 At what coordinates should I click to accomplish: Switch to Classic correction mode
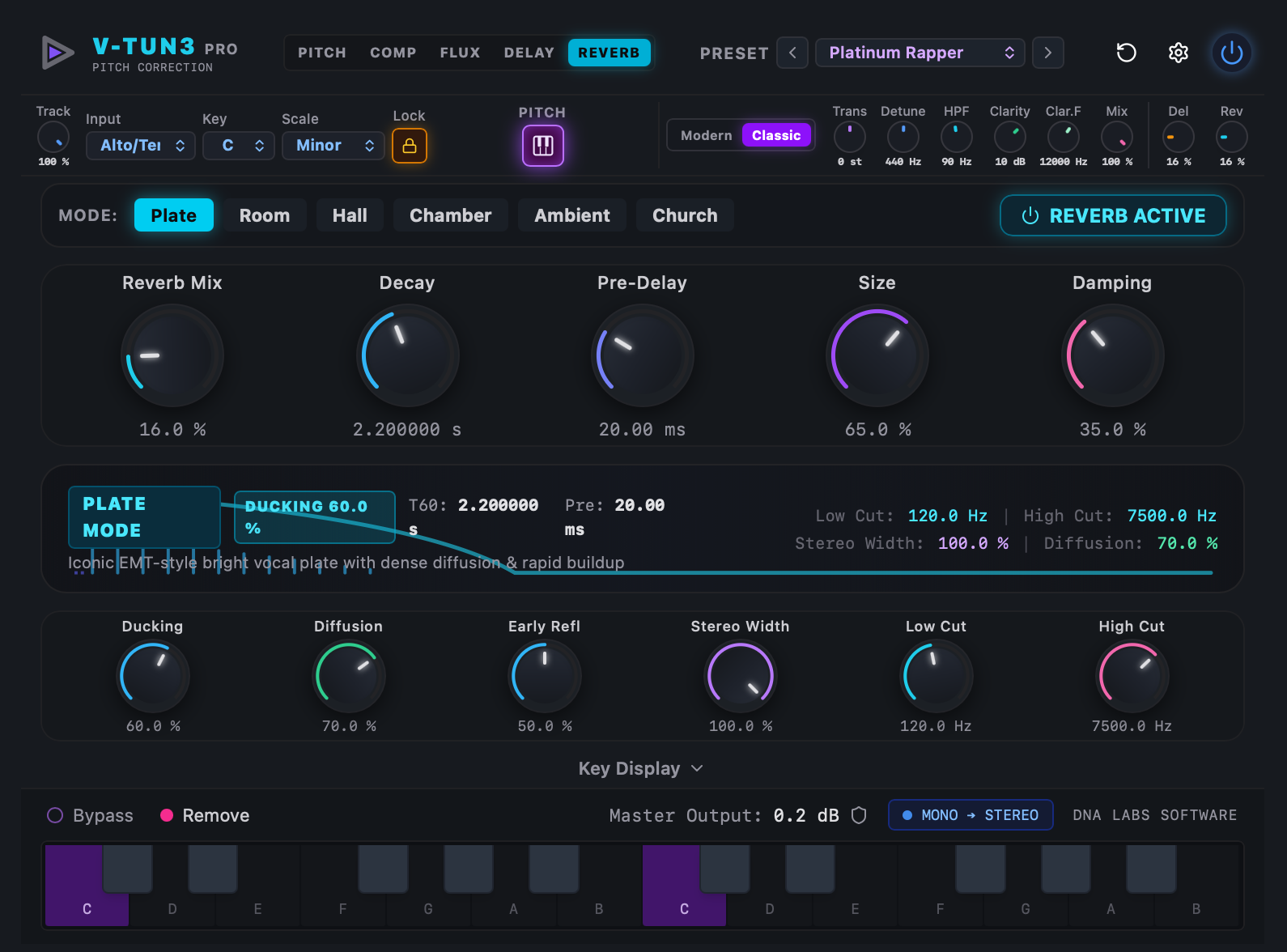click(776, 135)
